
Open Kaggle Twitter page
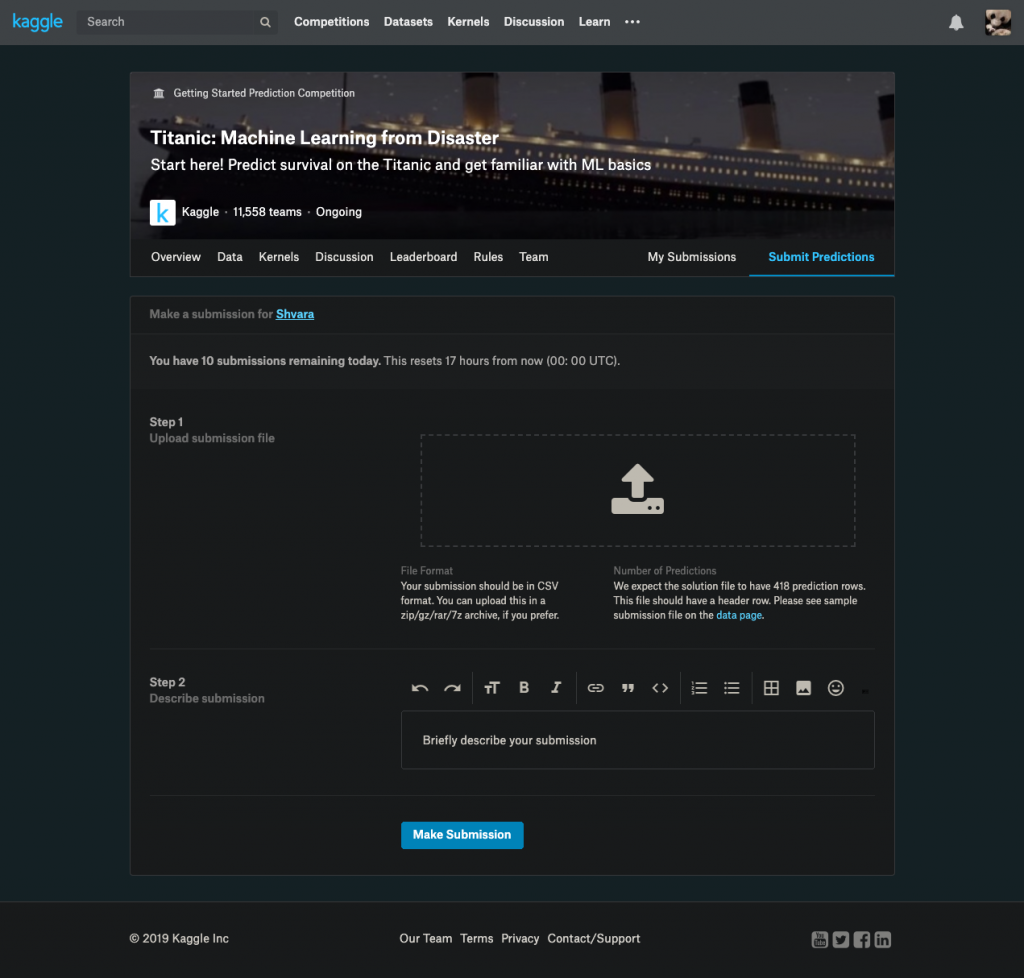click(840, 939)
